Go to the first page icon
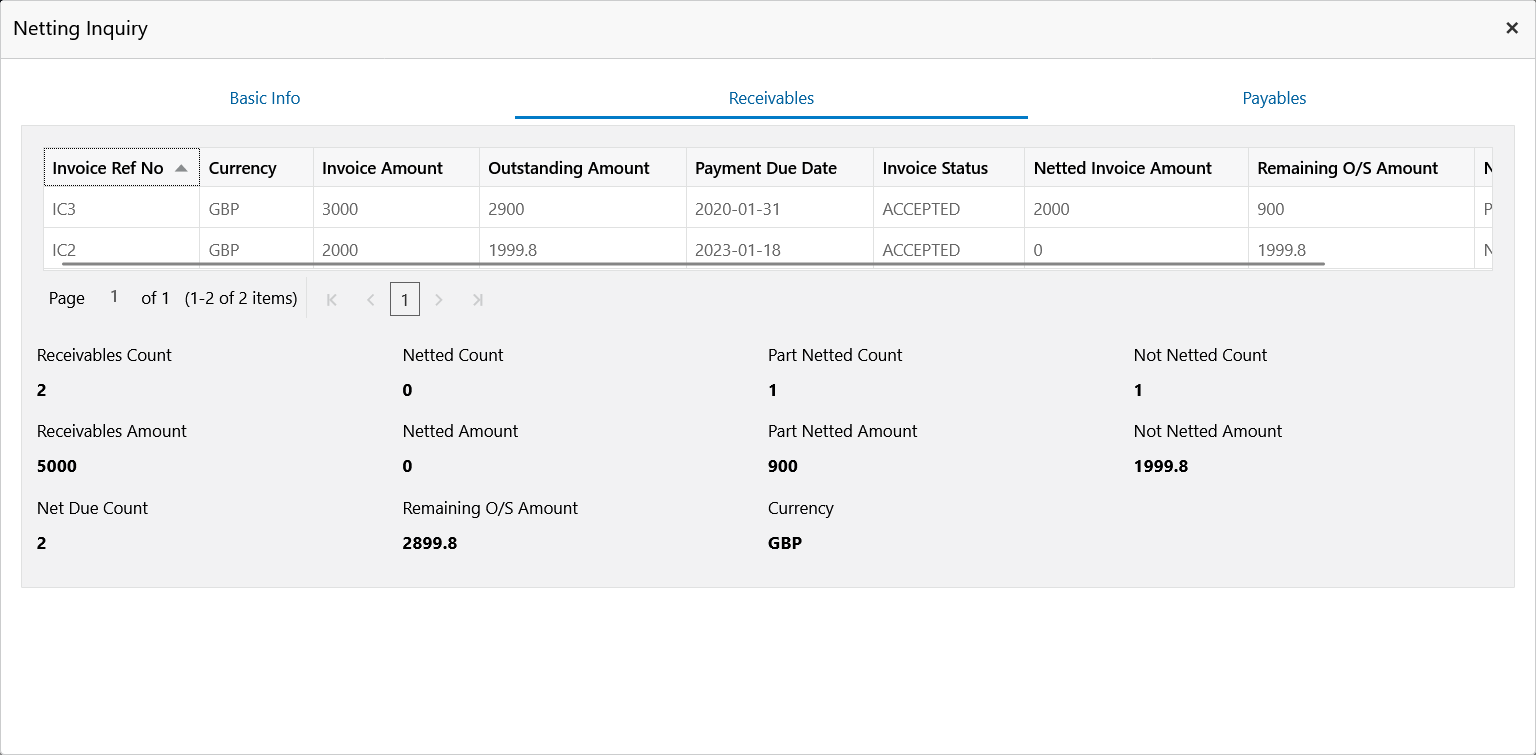 332,299
